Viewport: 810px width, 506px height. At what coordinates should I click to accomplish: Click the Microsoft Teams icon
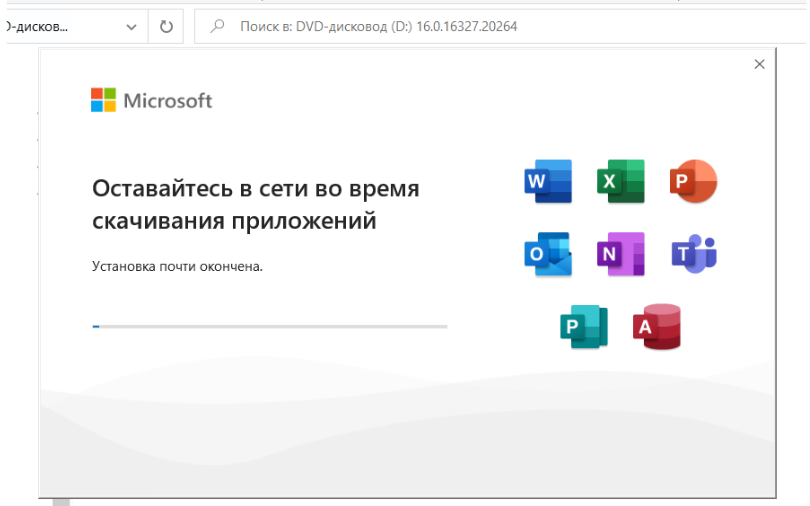[693, 254]
